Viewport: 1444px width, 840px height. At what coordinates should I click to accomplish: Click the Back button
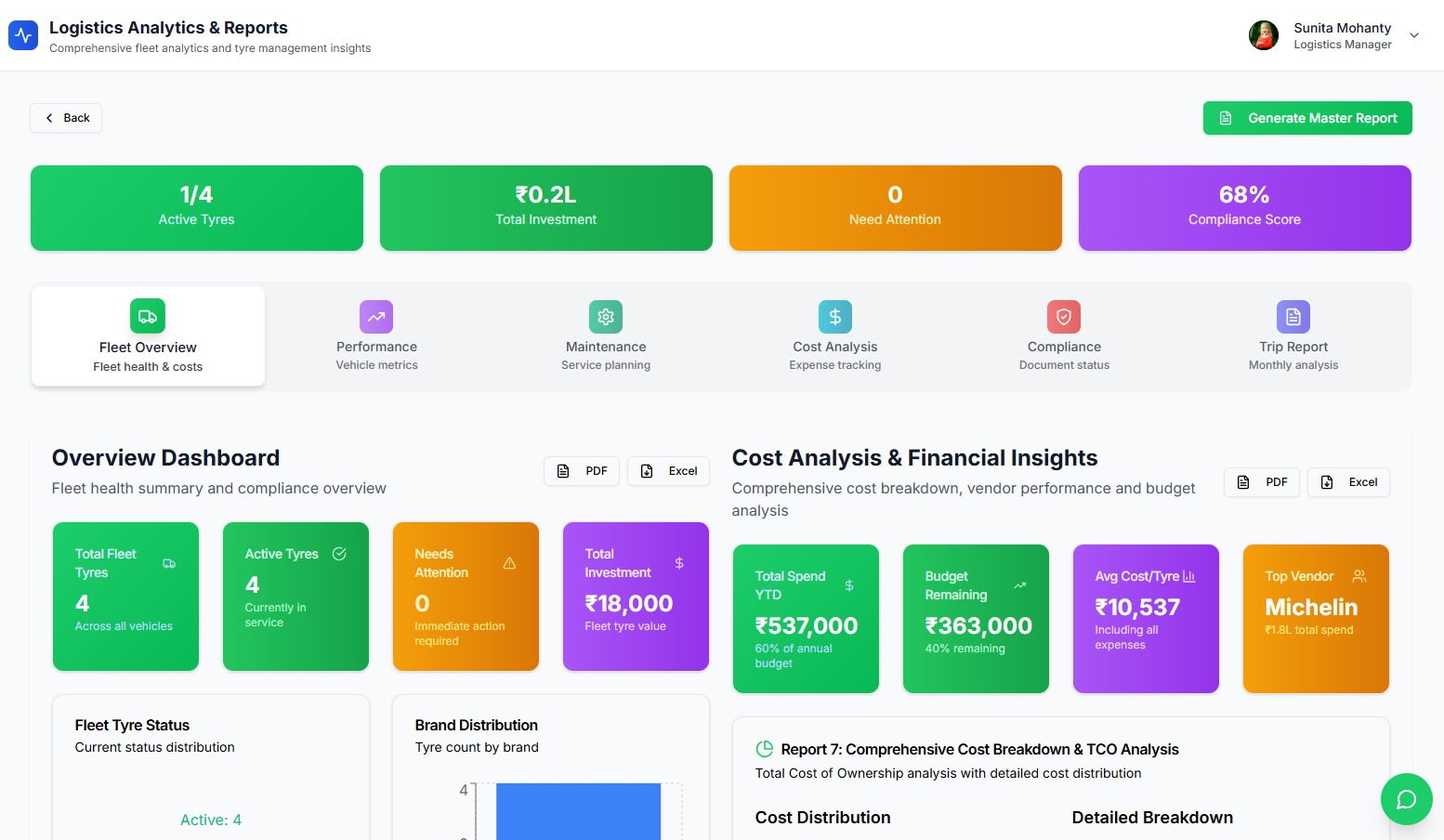pos(65,117)
